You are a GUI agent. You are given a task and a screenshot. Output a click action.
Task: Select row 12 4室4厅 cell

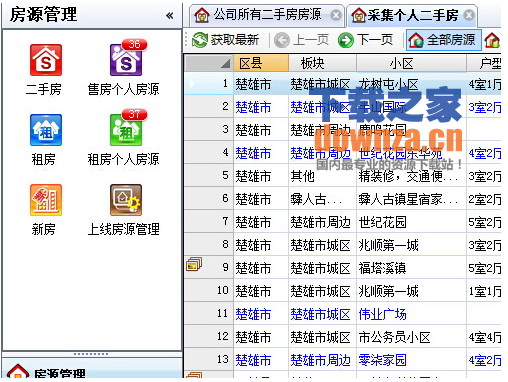pyautogui.click(x=484, y=337)
